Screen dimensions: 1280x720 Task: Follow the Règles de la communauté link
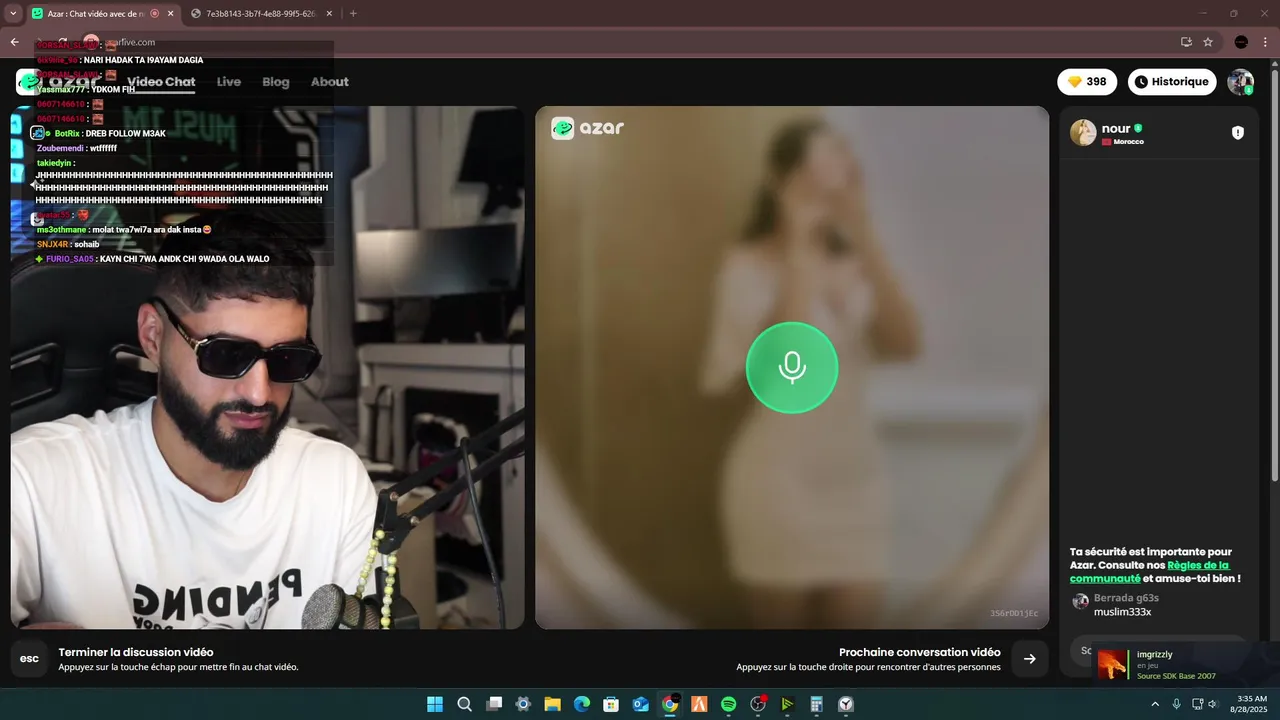coord(1150,572)
